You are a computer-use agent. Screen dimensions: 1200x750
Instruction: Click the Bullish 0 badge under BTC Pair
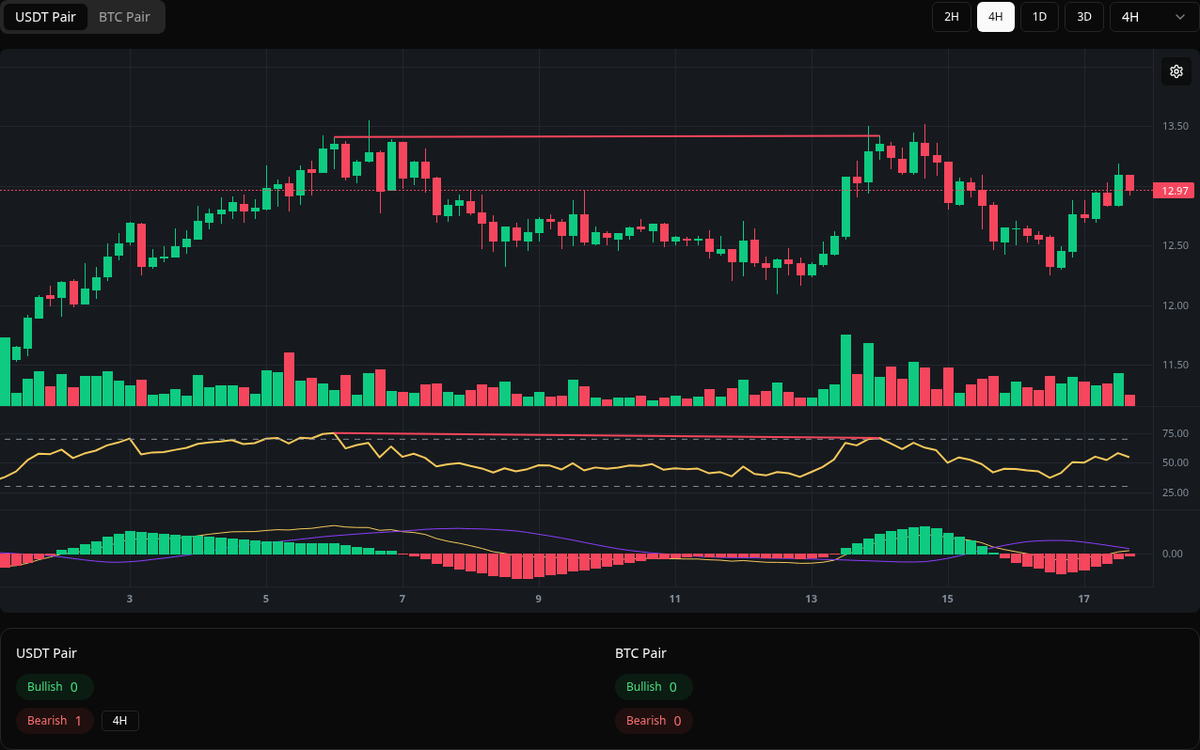(654, 687)
